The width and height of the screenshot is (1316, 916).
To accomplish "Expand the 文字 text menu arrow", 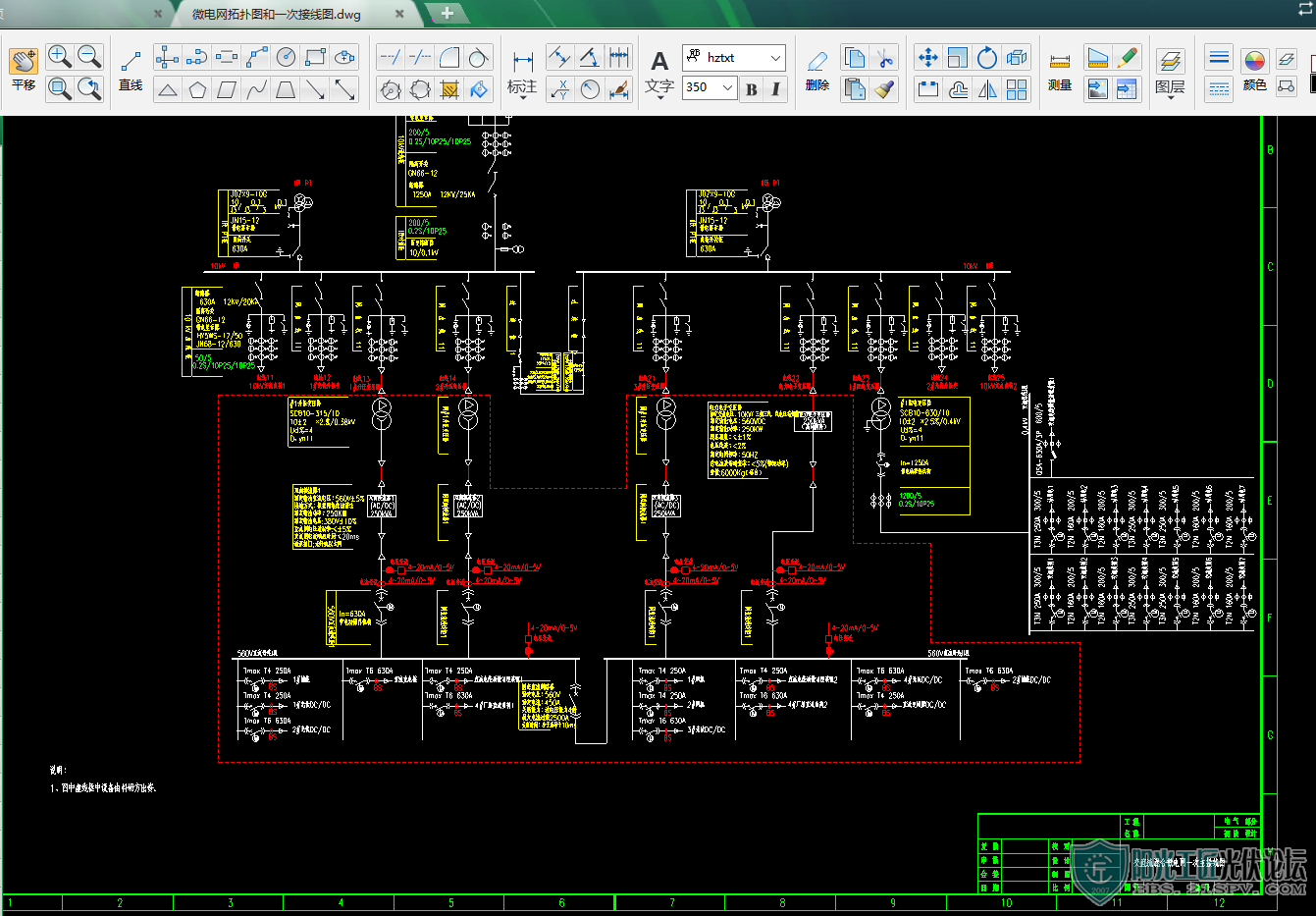I will click(659, 99).
